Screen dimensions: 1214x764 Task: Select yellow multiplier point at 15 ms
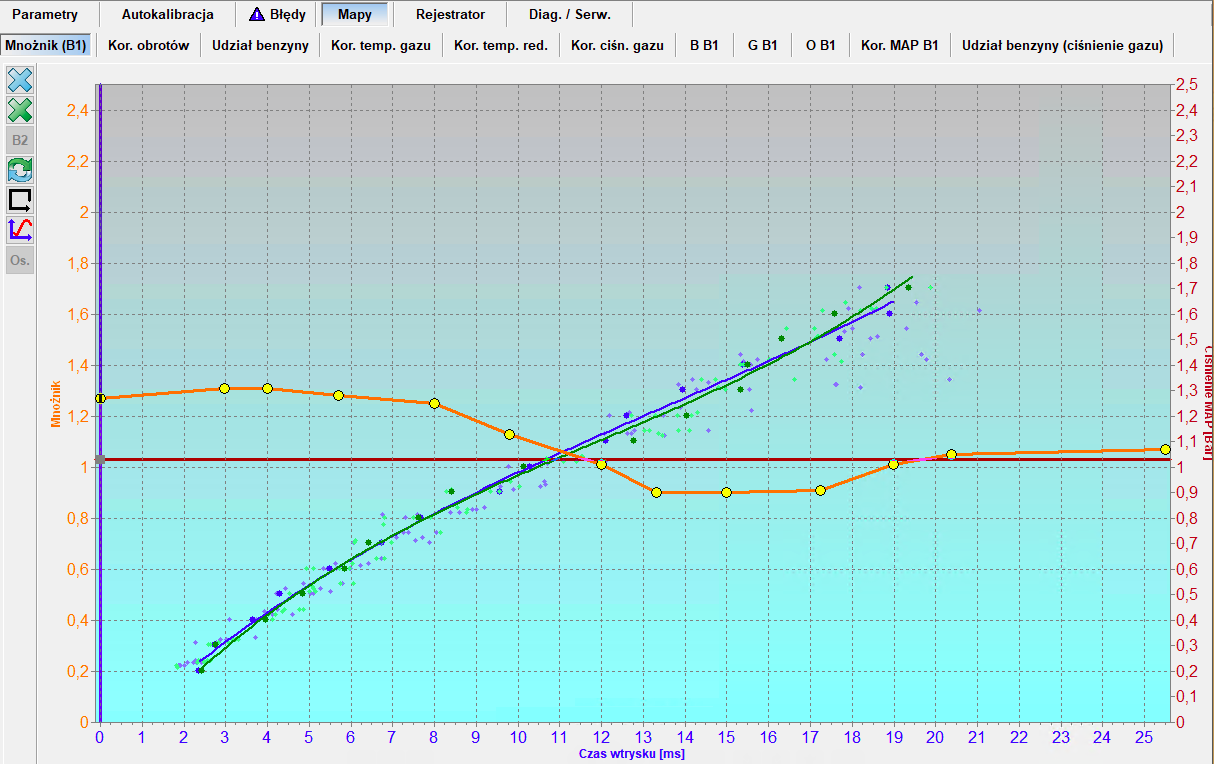726,492
